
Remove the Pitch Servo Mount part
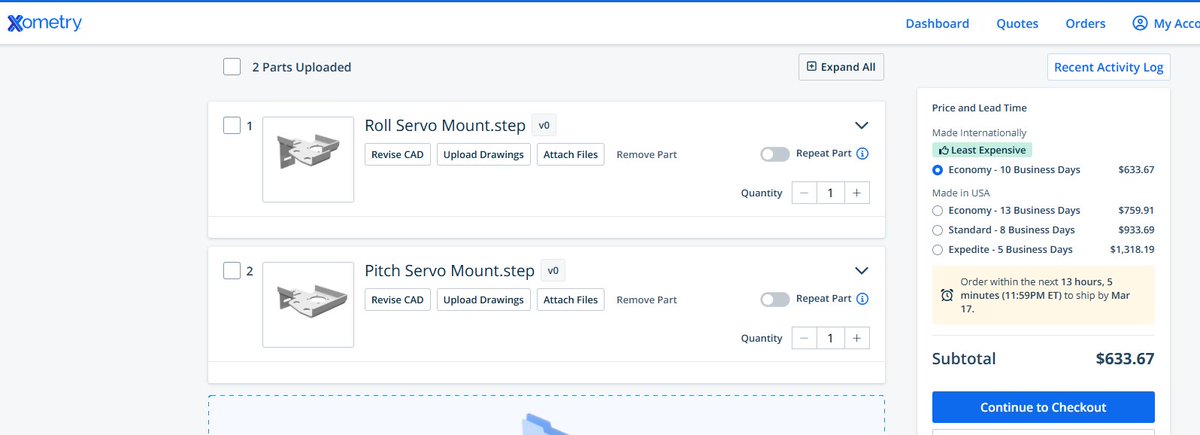[646, 300]
